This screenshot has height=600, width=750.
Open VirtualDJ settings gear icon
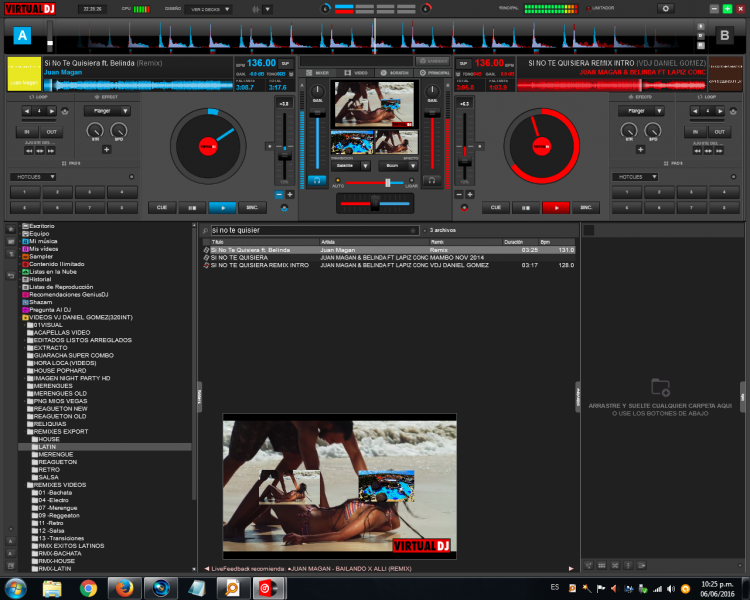(x=665, y=8)
